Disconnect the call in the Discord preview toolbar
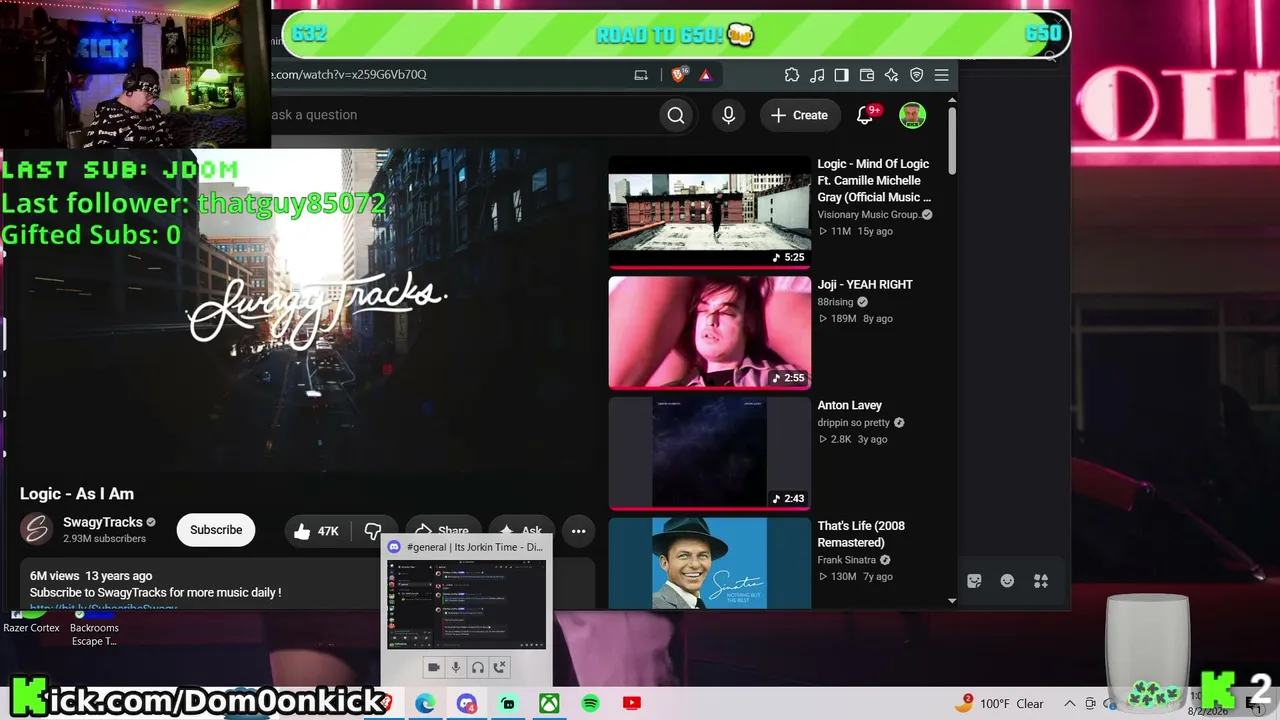The image size is (1280, 720). click(x=500, y=667)
